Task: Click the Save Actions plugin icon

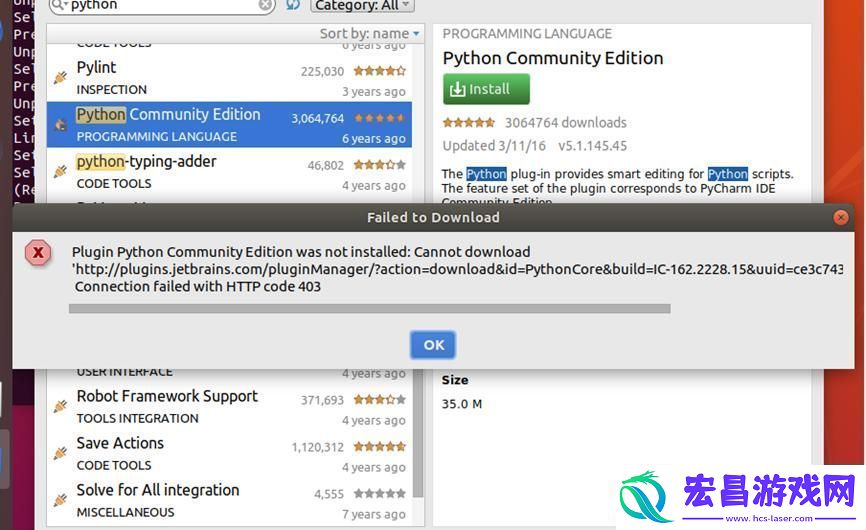Action: [60, 454]
